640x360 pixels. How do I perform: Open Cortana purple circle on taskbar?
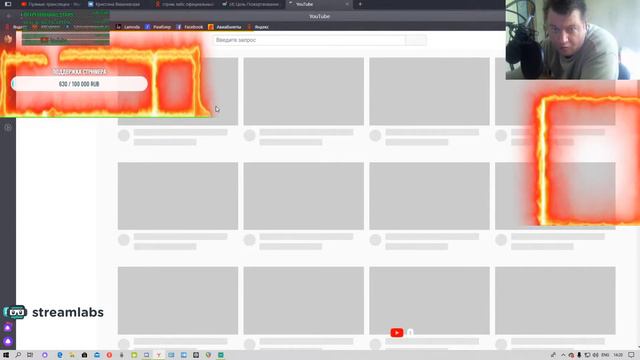point(45,355)
